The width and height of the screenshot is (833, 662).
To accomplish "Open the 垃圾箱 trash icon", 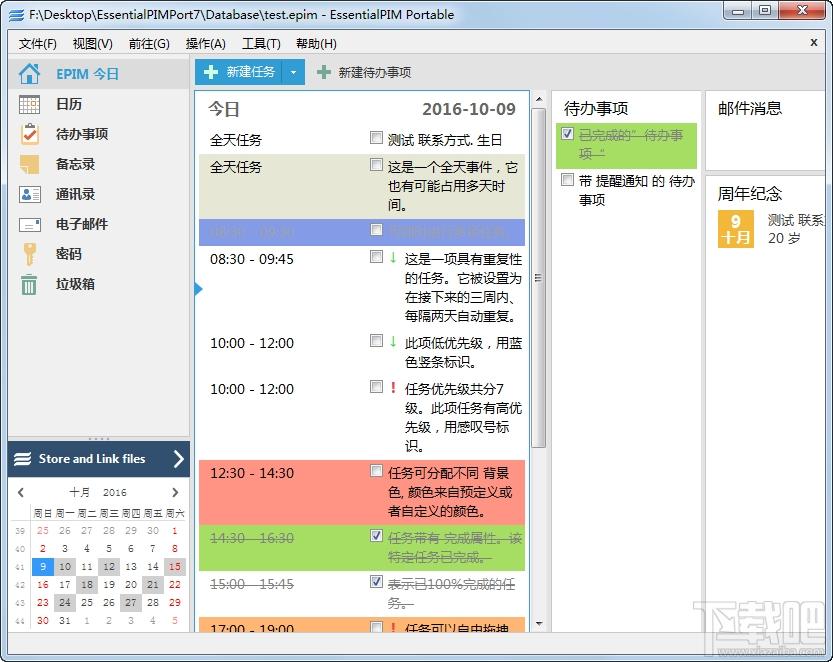I will click(x=30, y=284).
